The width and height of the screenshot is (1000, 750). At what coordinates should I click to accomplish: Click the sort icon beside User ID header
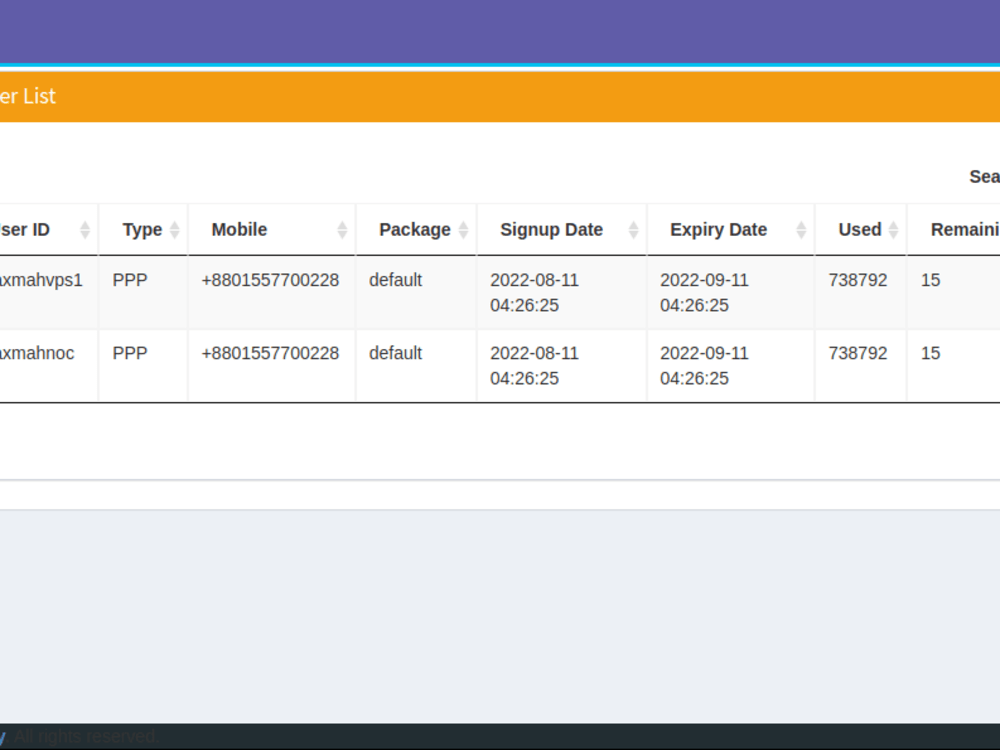[85, 229]
